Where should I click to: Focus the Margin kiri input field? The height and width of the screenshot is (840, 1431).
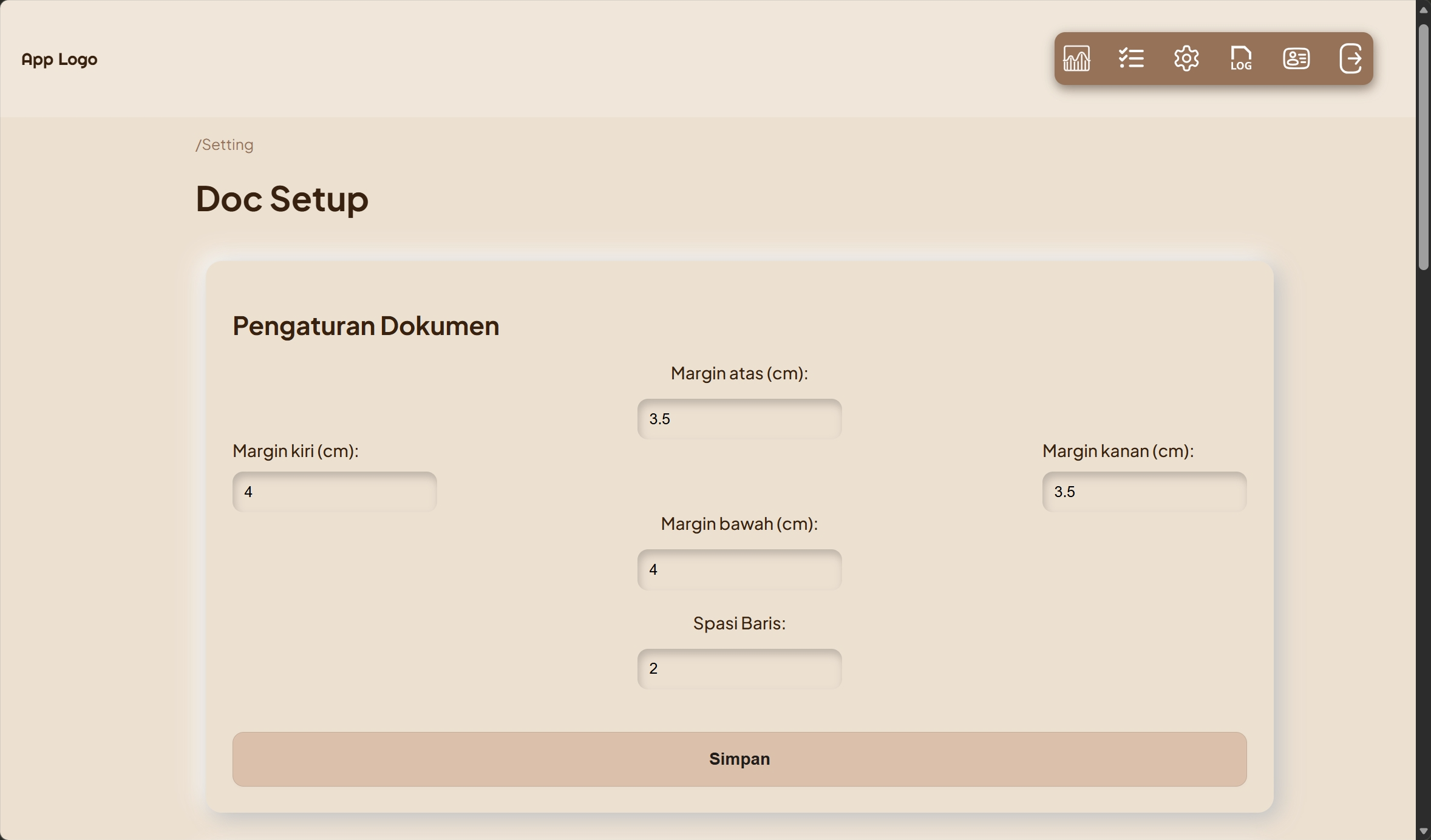click(335, 492)
